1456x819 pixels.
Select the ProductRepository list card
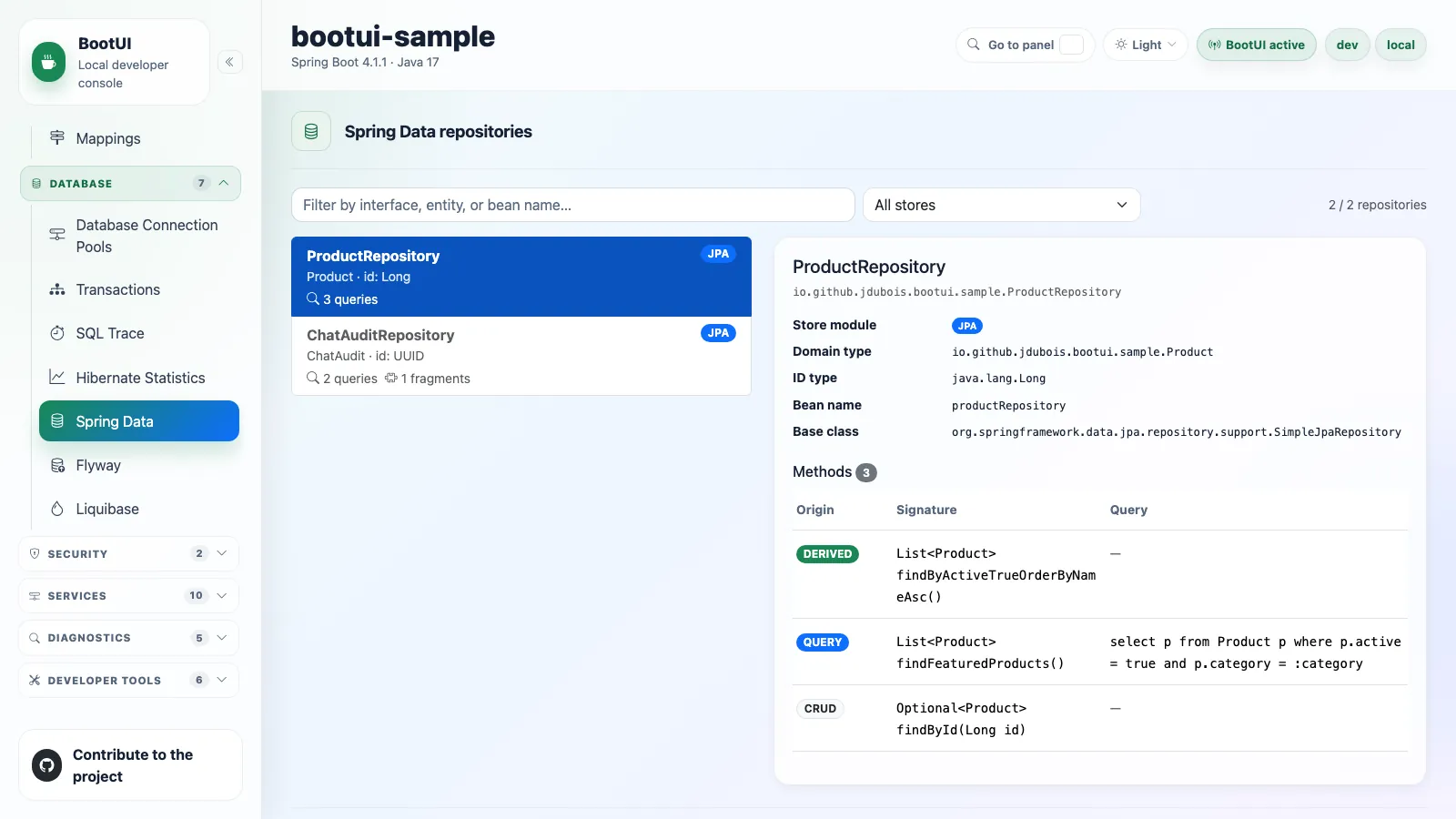pyautogui.click(x=521, y=277)
